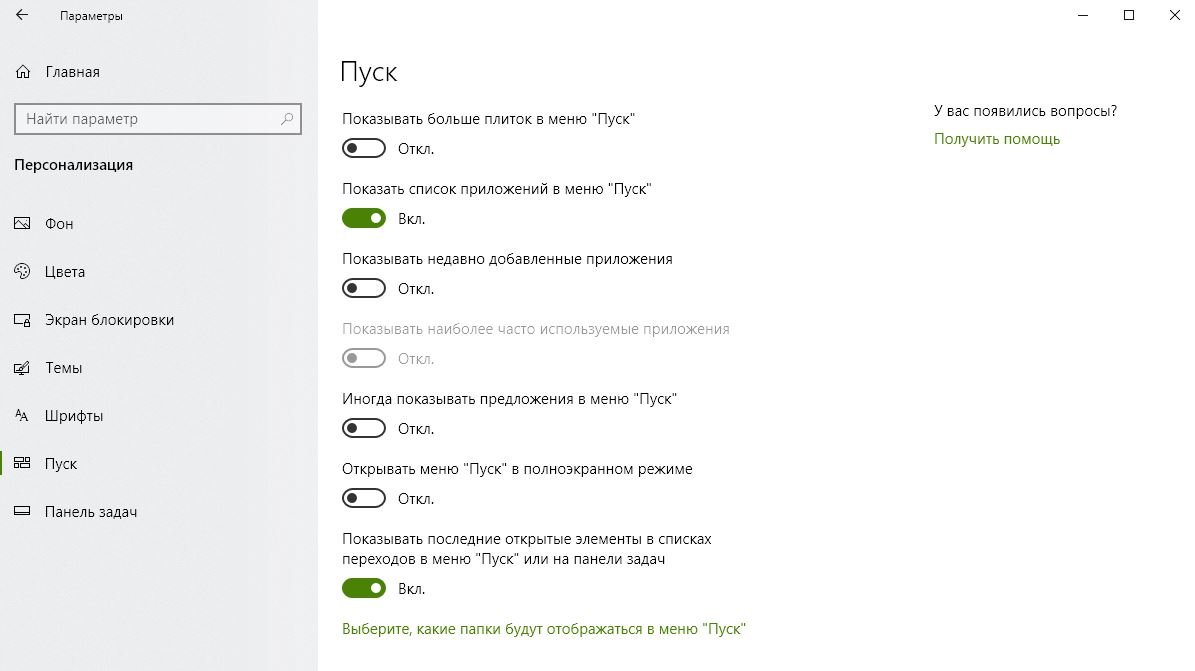This screenshot has width=1195, height=671.
Task: Toggle full-screen Пуск menu mode
Action: click(x=364, y=499)
